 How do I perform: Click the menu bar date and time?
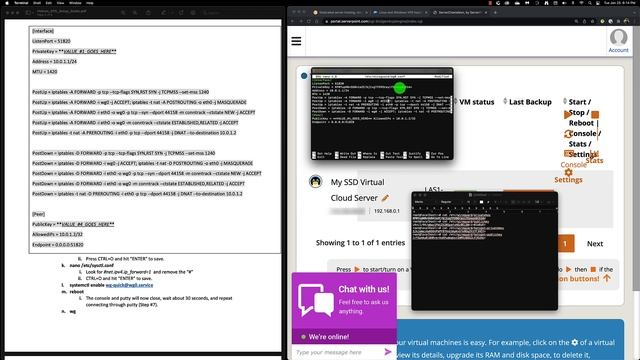coord(620,3)
